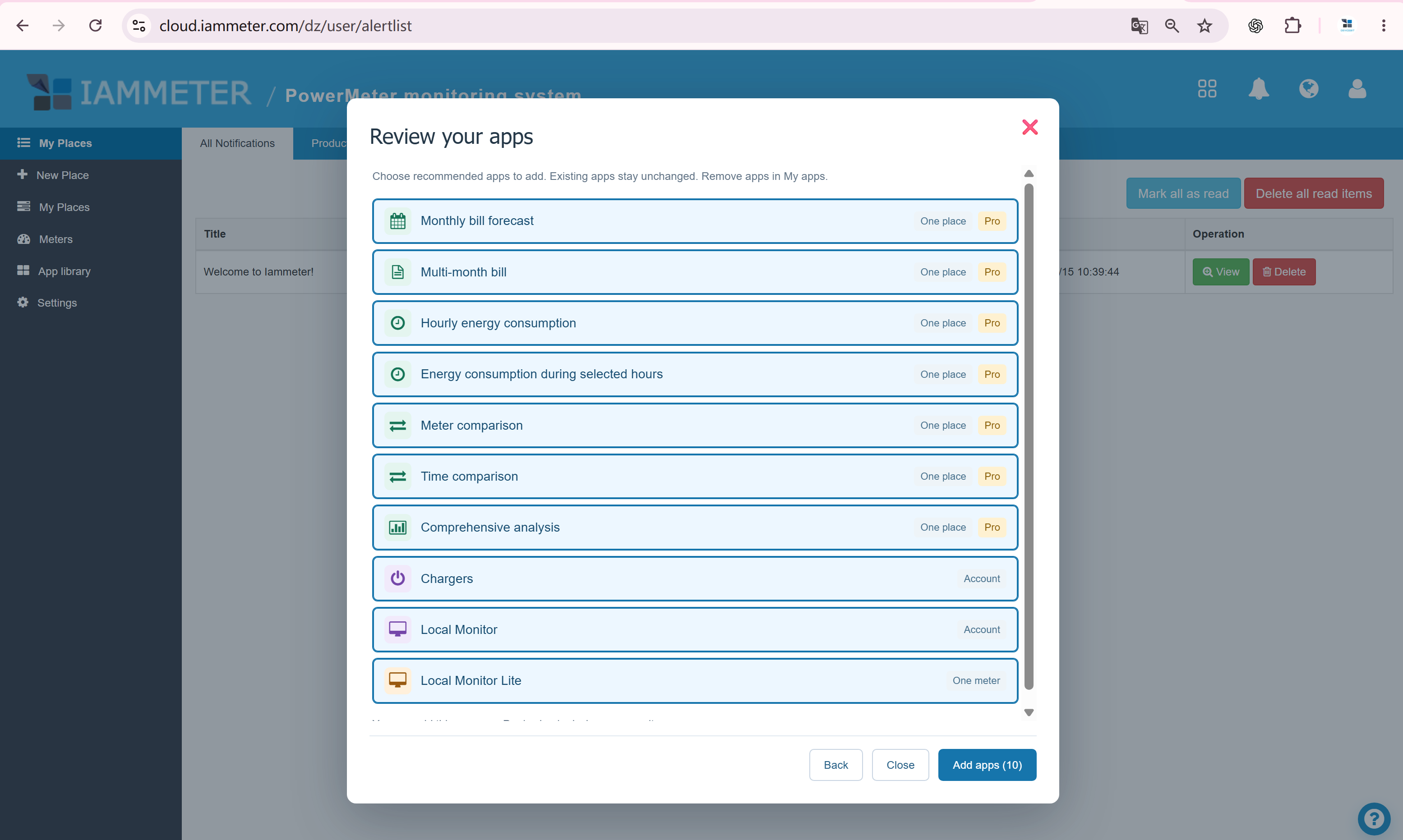Toggle Energy consumption during selected hours card

point(695,374)
